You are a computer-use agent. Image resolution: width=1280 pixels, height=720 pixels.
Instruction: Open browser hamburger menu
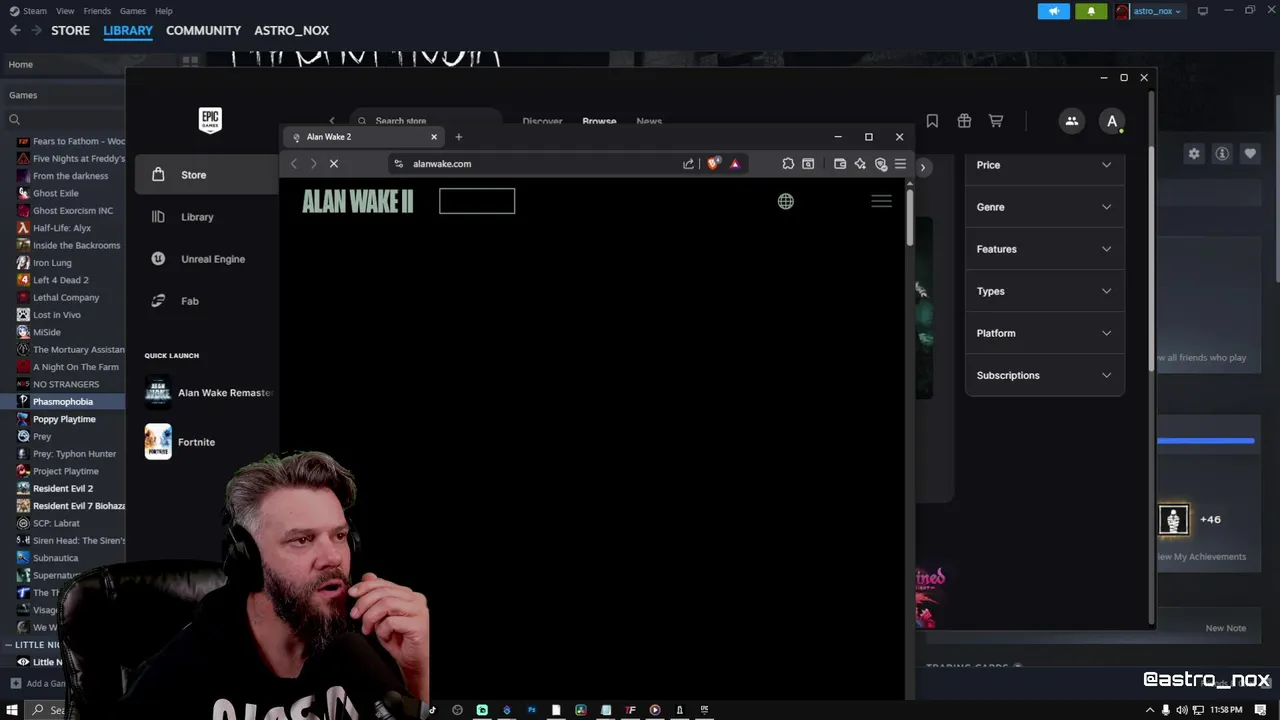point(900,164)
